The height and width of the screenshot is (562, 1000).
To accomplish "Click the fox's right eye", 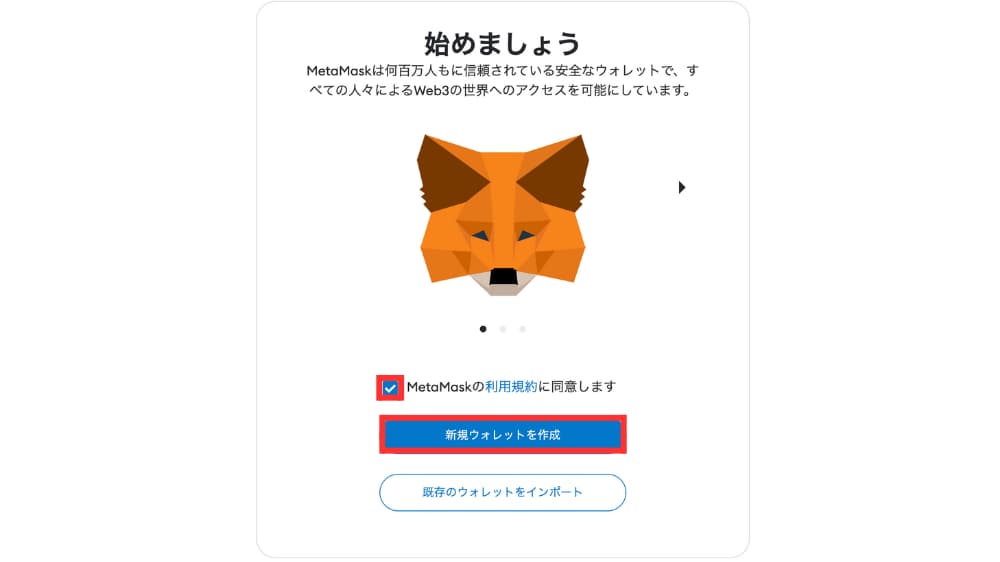I will point(526,235).
